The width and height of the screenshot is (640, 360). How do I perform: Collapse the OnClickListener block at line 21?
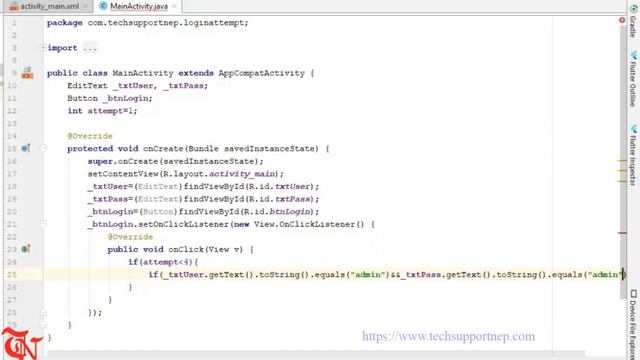pos(43,224)
